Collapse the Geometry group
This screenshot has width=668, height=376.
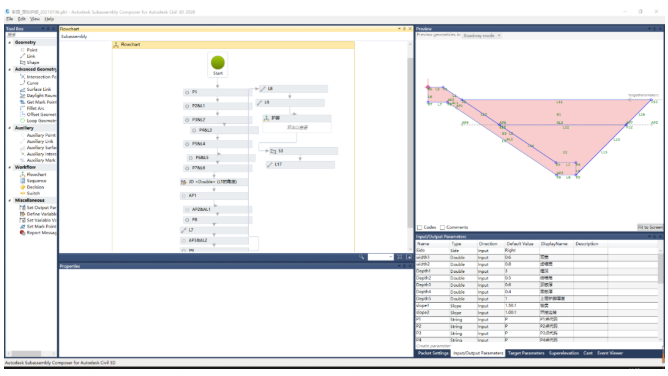click(10, 43)
